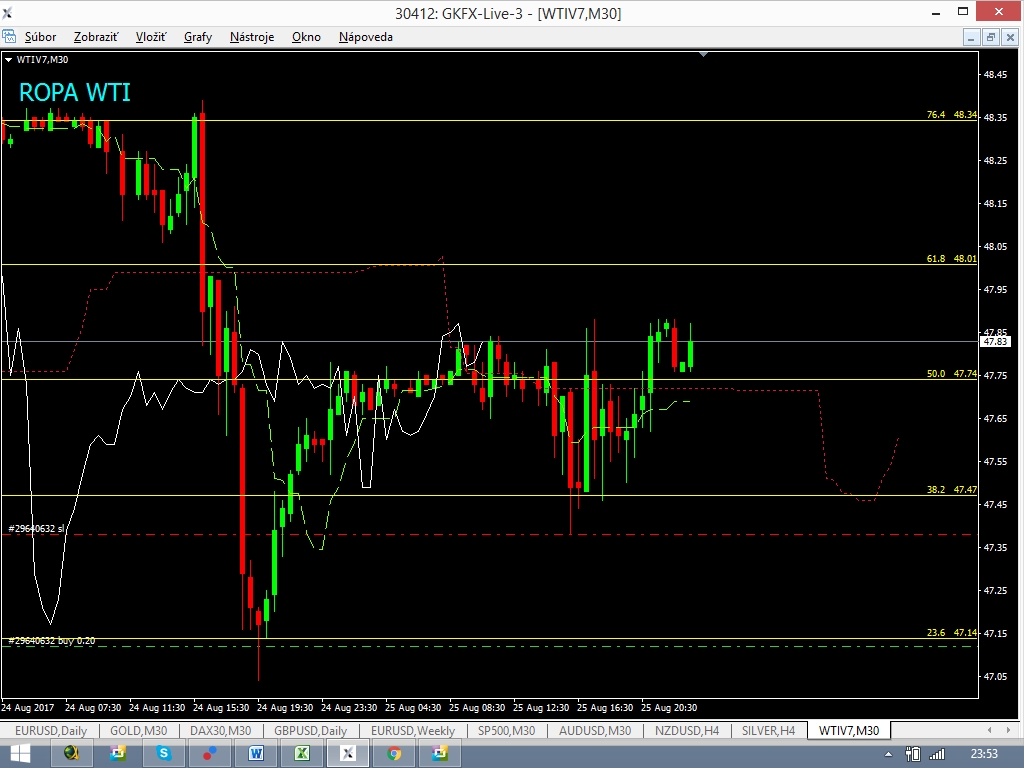This screenshot has width=1024, height=768.
Task: Switch to Word in the taskbar
Action: click(x=256, y=753)
